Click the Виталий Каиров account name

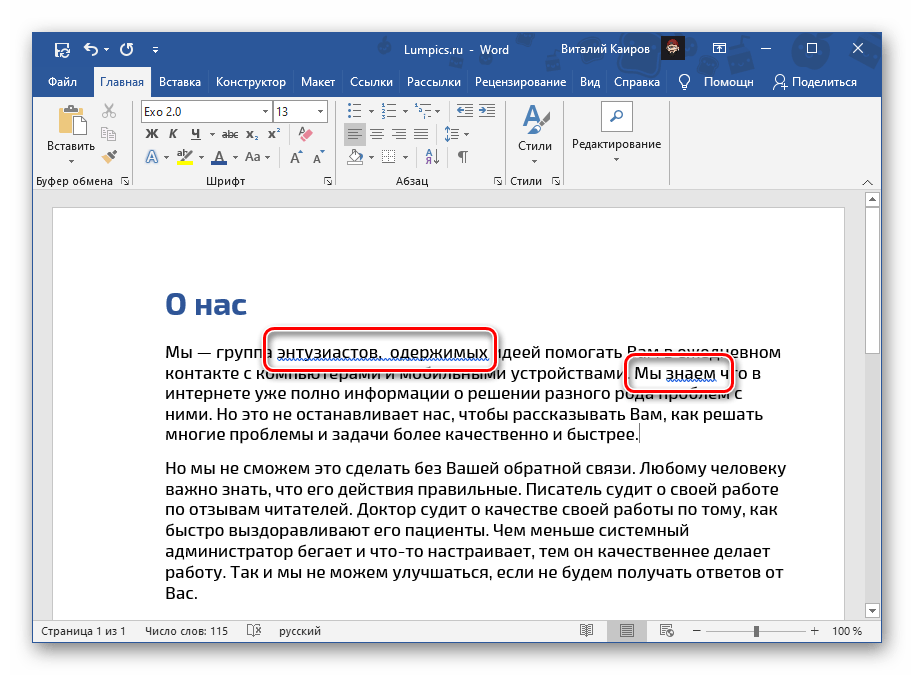605,50
